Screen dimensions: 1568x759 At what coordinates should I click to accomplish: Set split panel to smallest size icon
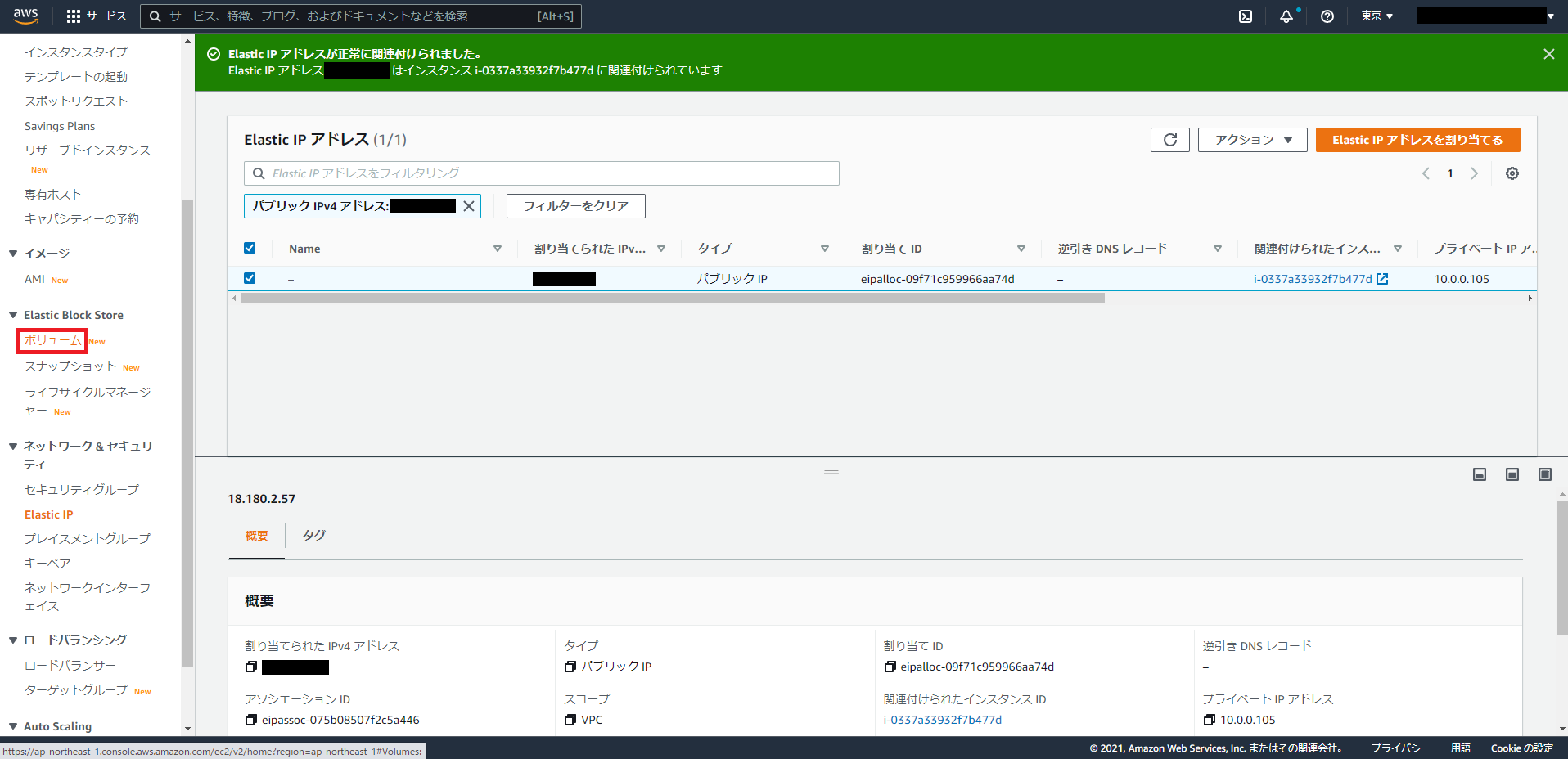[x=1480, y=474]
